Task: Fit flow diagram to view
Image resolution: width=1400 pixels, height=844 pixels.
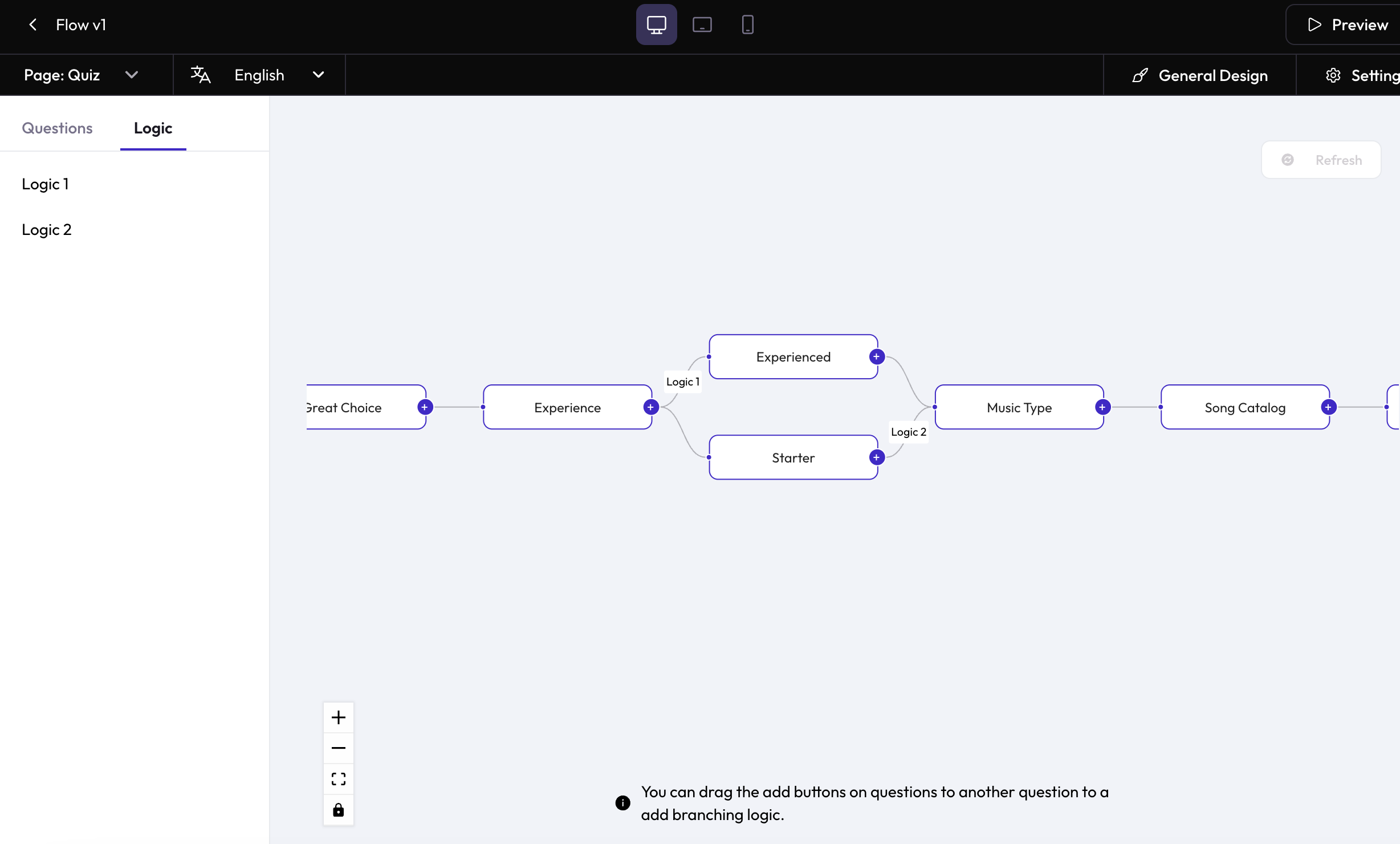Action: pyautogui.click(x=339, y=778)
